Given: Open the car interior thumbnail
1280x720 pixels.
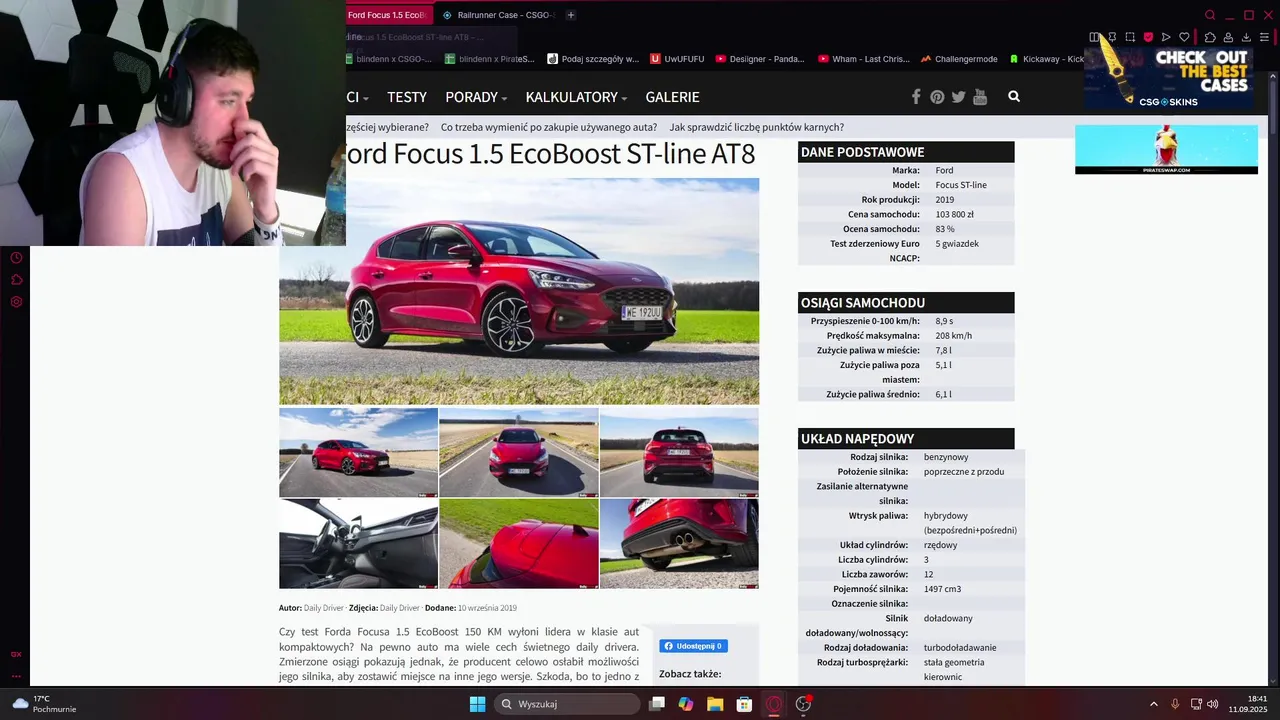Looking at the screenshot, I should pos(358,544).
